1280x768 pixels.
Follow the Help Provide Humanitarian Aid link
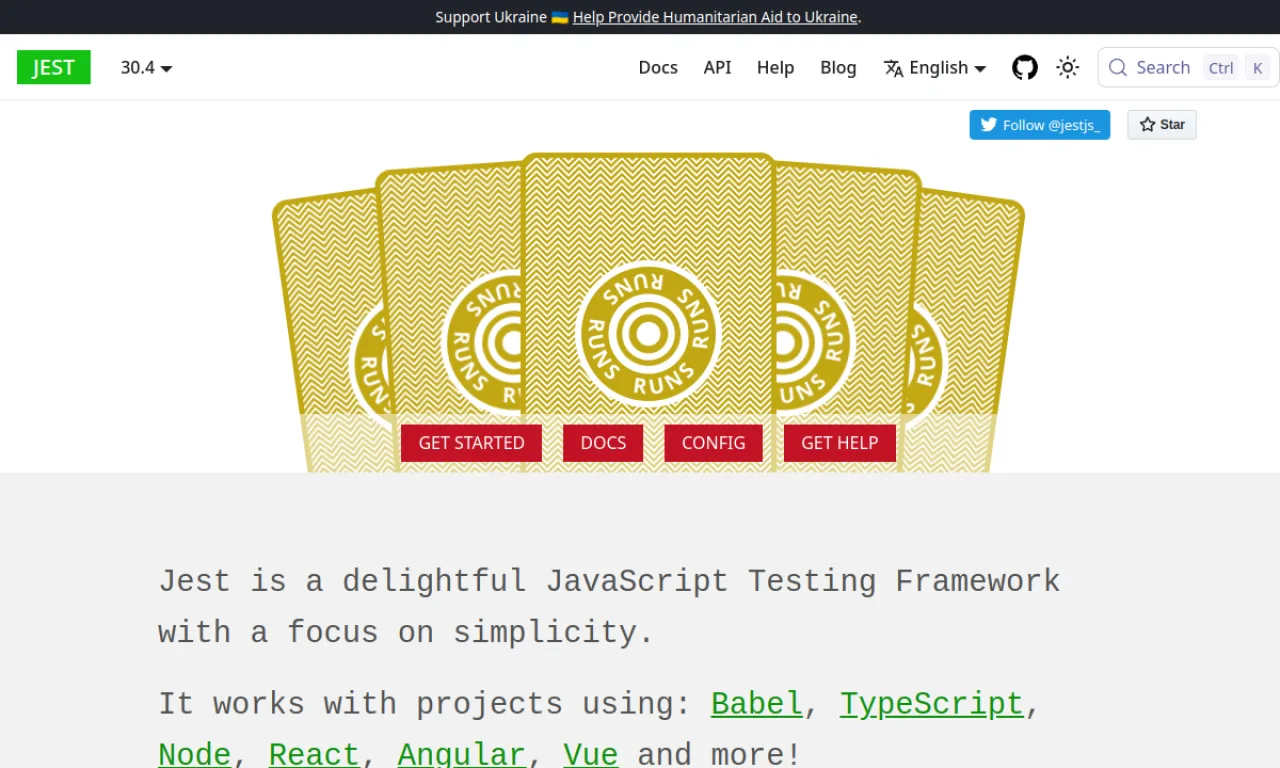[715, 17]
